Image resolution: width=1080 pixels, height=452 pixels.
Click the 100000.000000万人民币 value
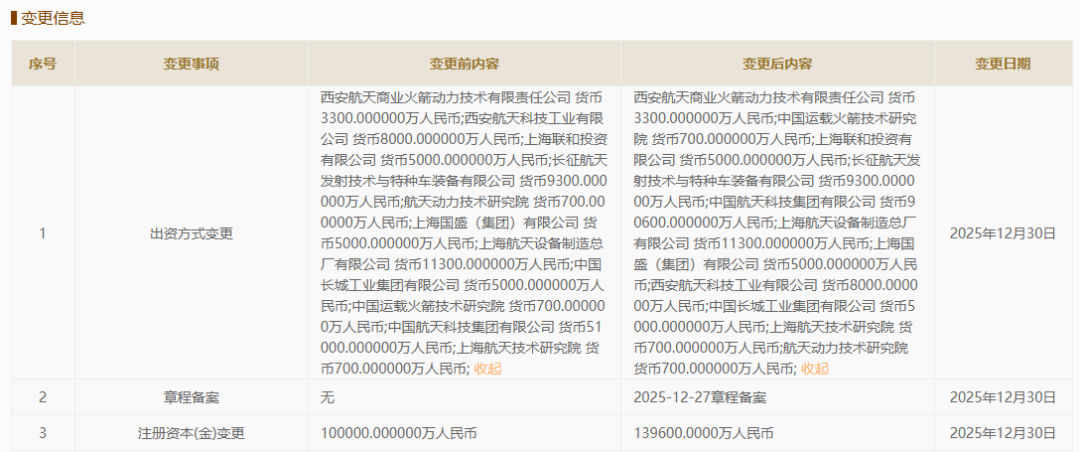[399, 433]
